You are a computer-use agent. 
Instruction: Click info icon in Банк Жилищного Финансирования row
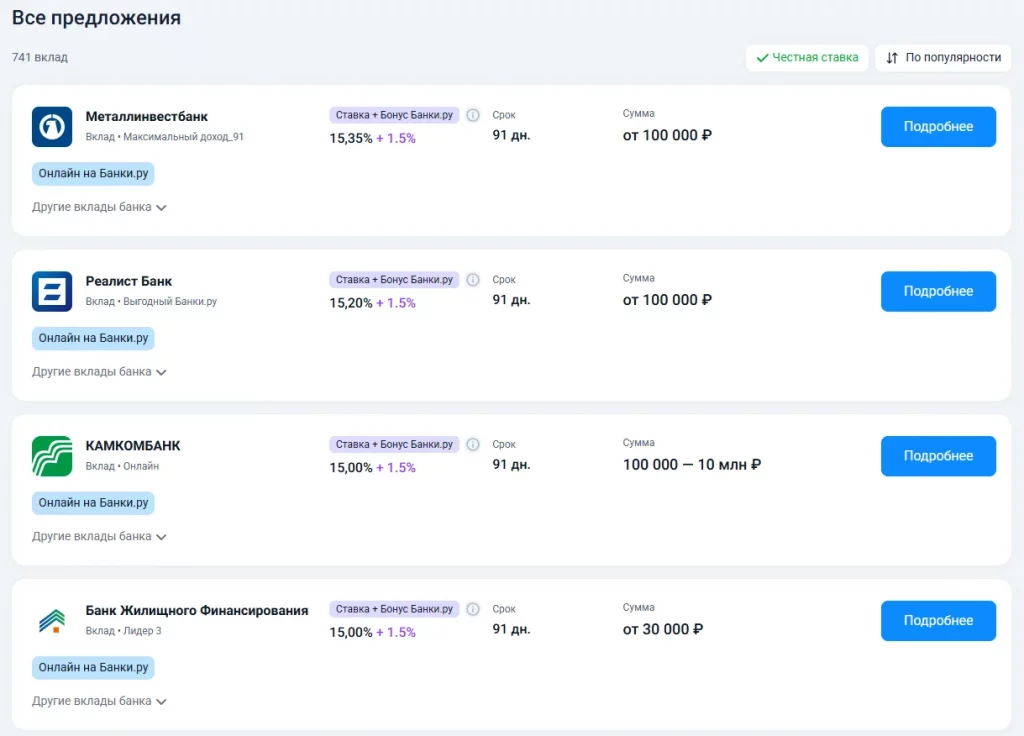473,609
